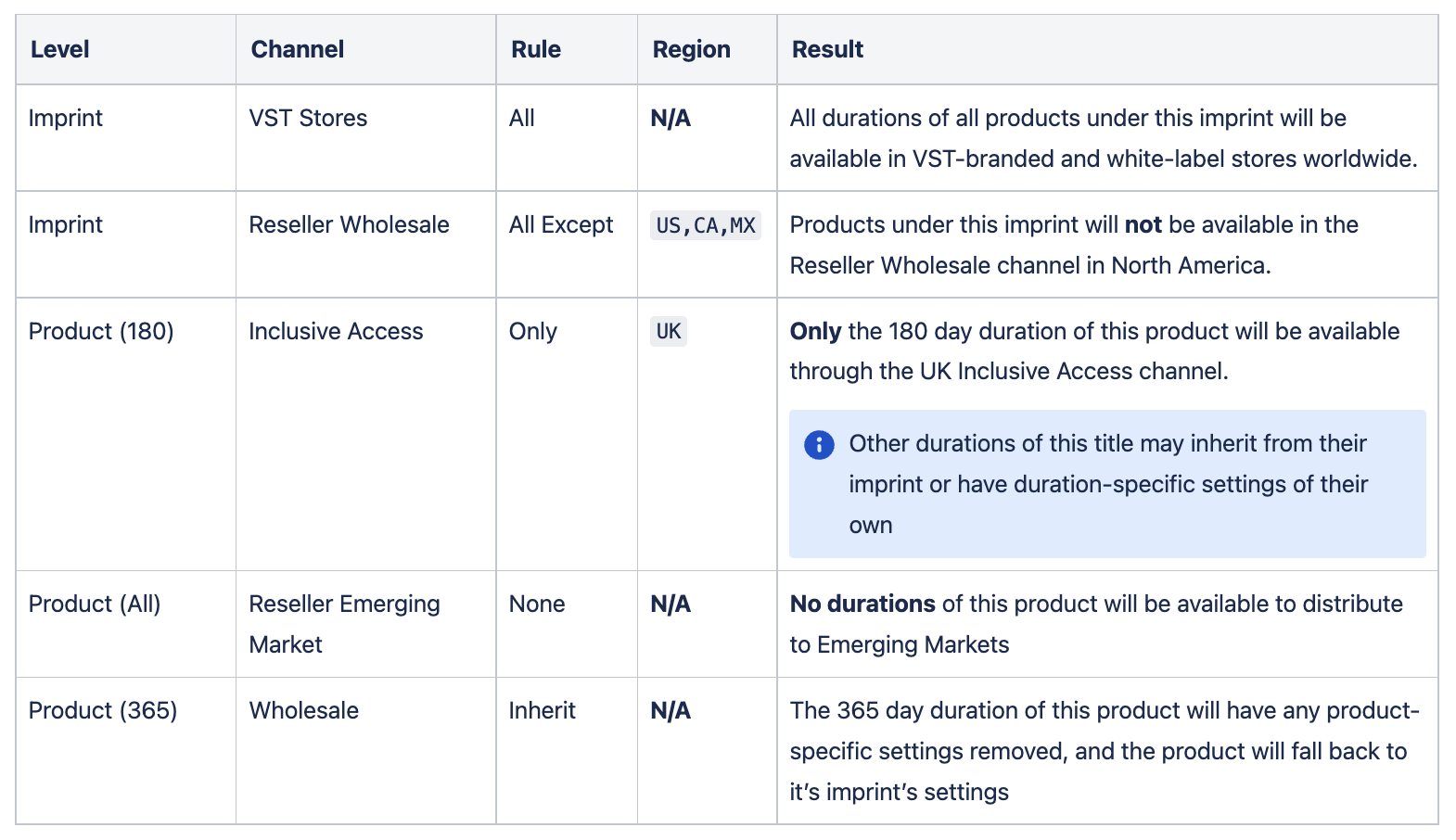Click the Inclusive Access channel cell
The width and height of the screenshot is (1456, 840).
pyautogui.click(x=365, y=434)
